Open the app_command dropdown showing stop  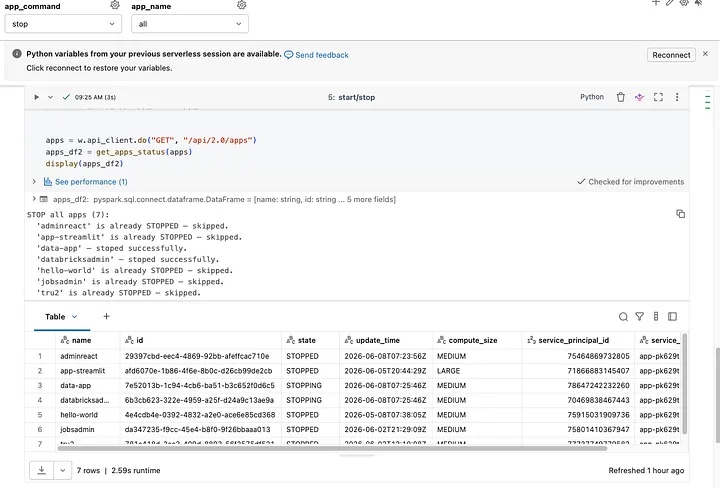[63, 24]
